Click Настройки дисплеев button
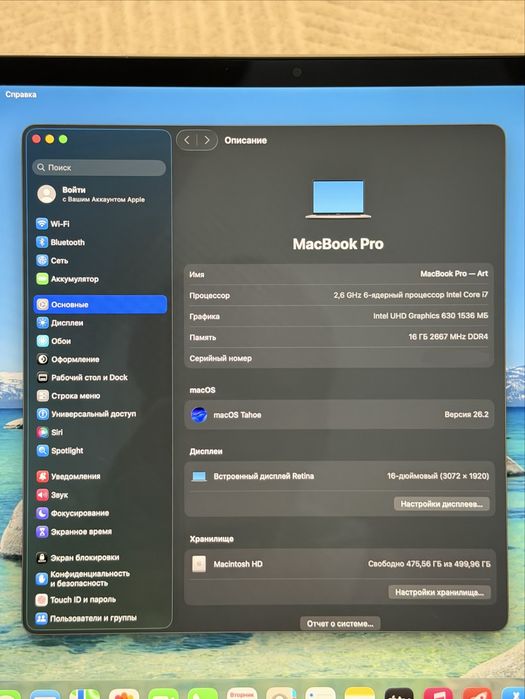Image resolution: width=525 pixels, height=699 pixels. pyautogui.click(x=442, y=504)
